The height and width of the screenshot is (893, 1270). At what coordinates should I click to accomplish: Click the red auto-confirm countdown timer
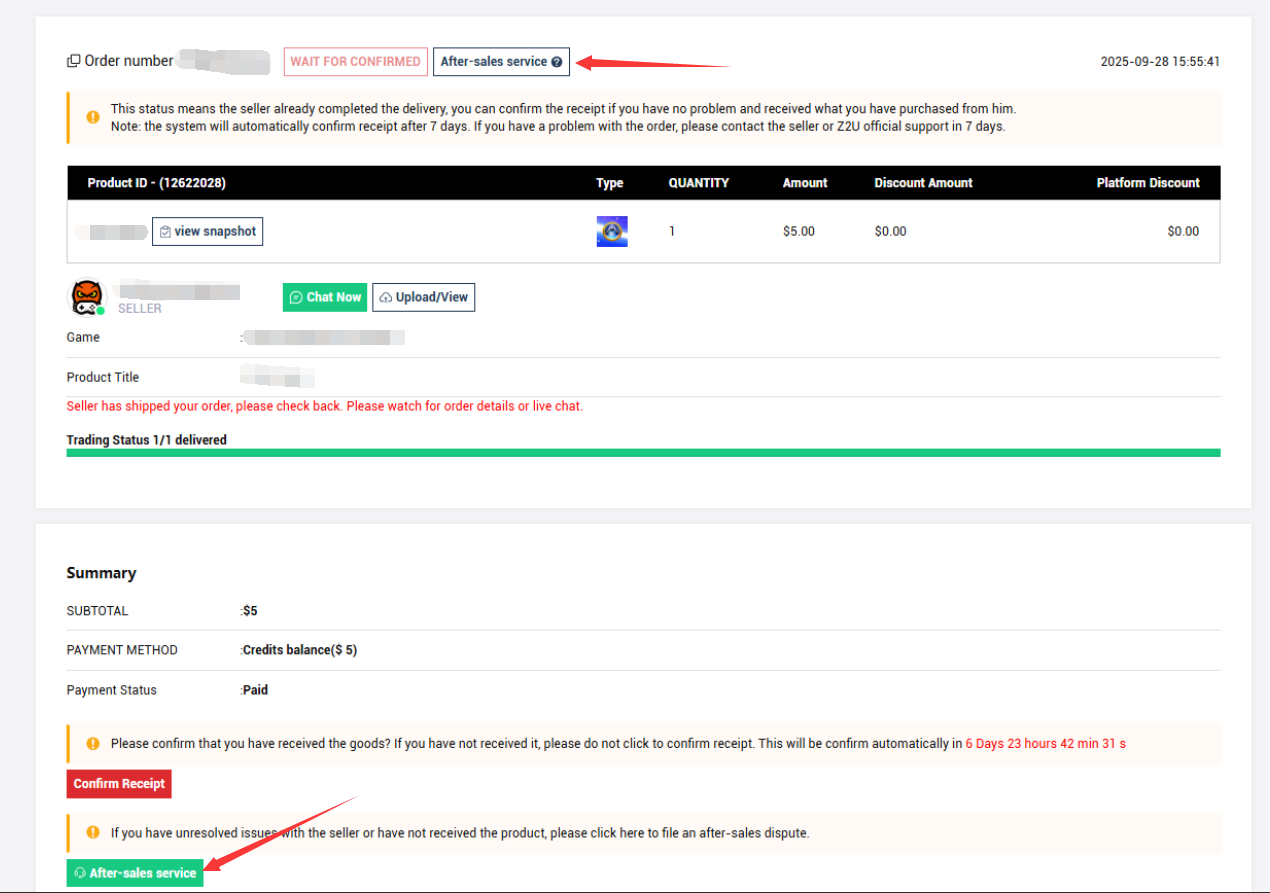pyautogui.click(x=1045, y=744)
